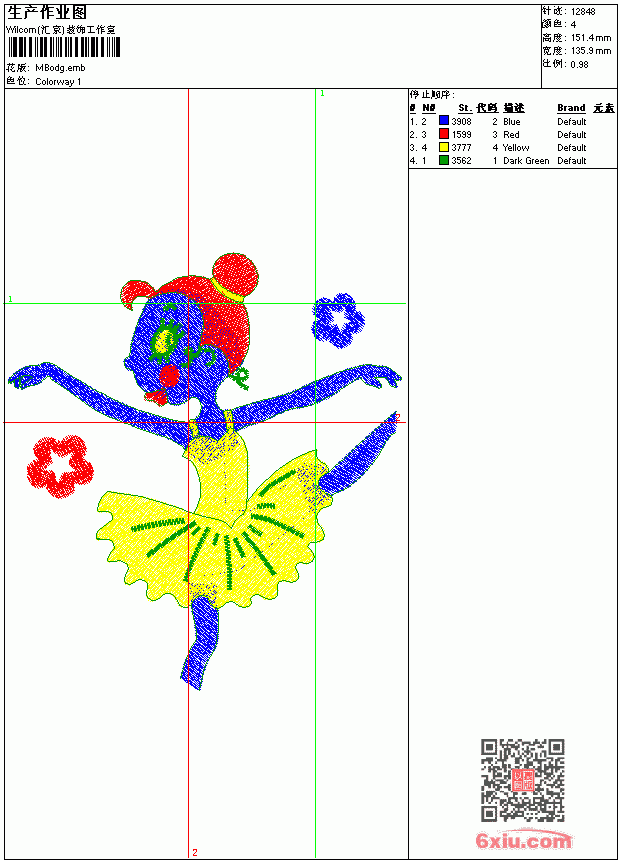This screenshot has height=860, width=620.
Task: Click the QR code image
Action: tap(523, 779)
